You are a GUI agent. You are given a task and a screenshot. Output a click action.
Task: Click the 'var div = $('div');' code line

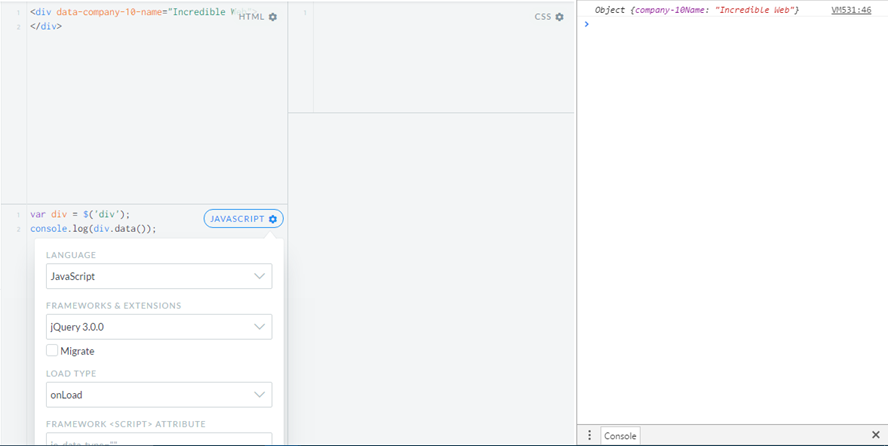(80, 215)
